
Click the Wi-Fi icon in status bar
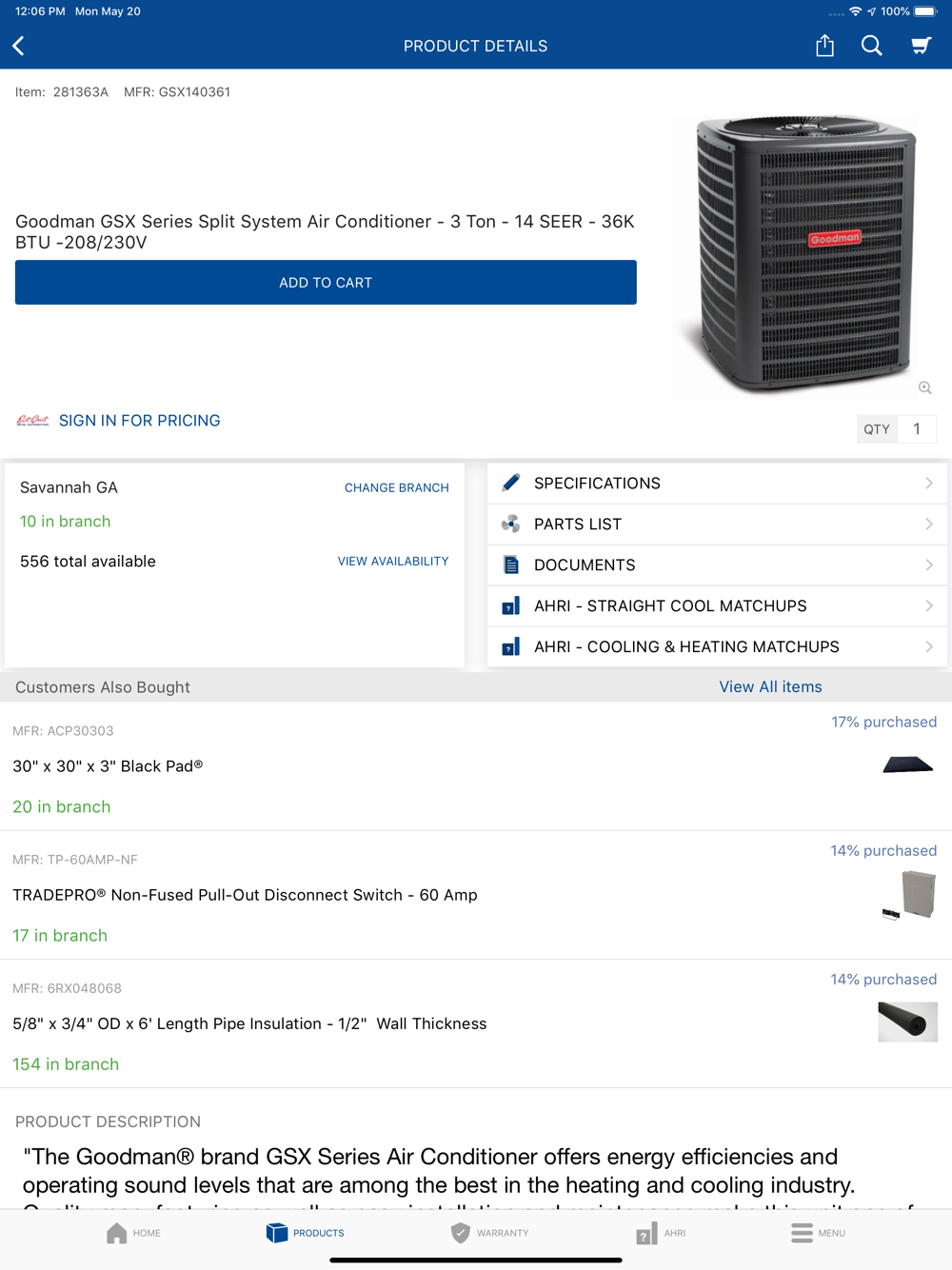pyautogui.click(x=855, y=11)
